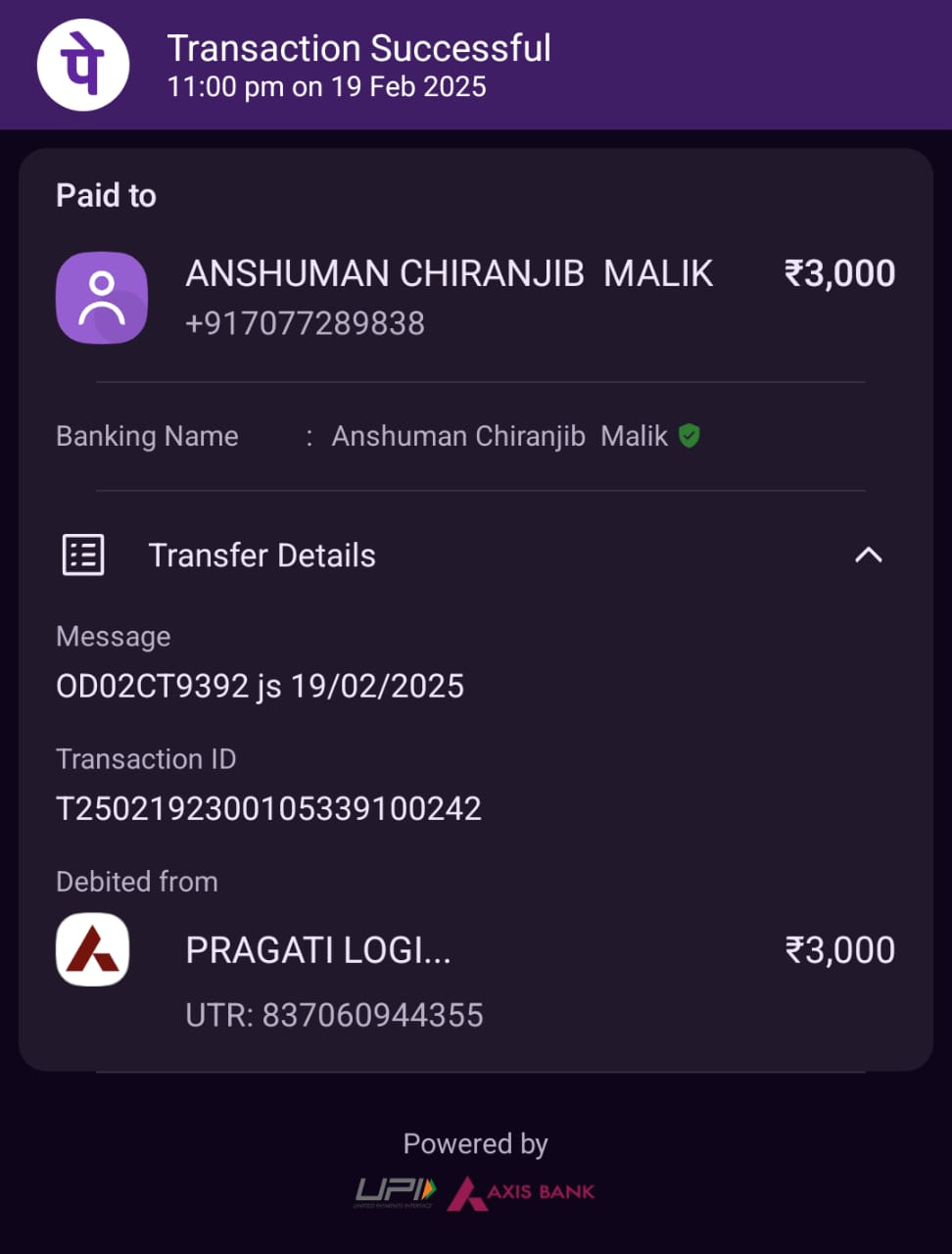Screen dimensions: 952x1254
Task: Click the green verified shield badge
Action: [x=690, y=436]
